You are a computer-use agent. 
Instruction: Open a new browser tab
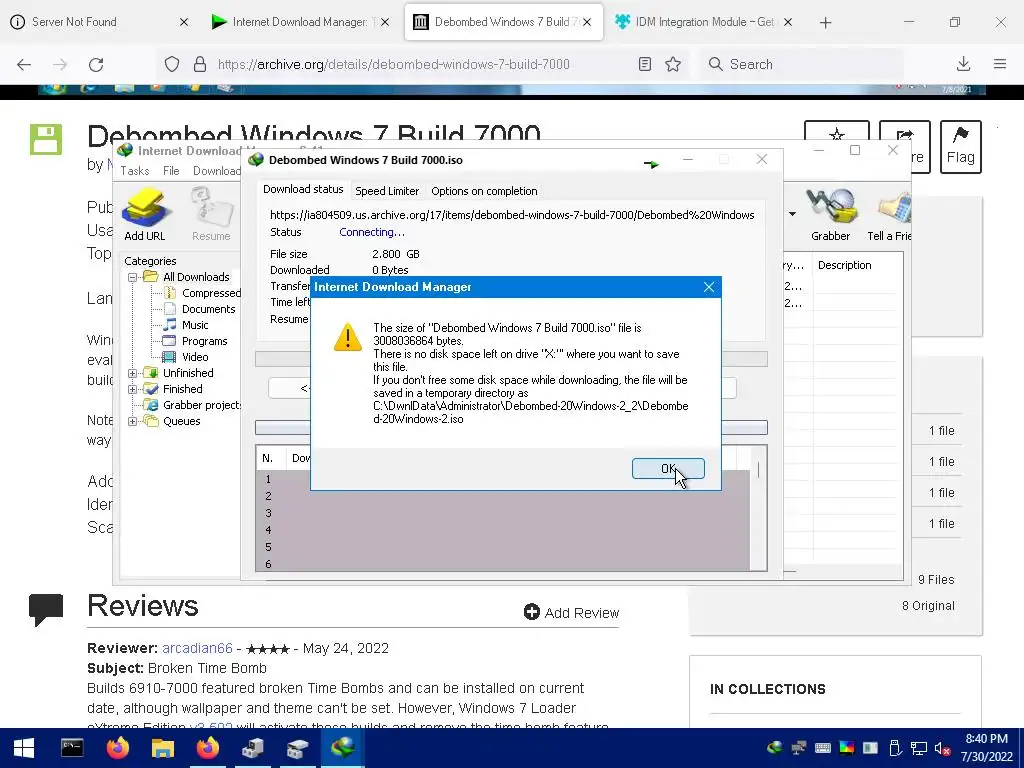pyautogui.click(x=825, y=23)
